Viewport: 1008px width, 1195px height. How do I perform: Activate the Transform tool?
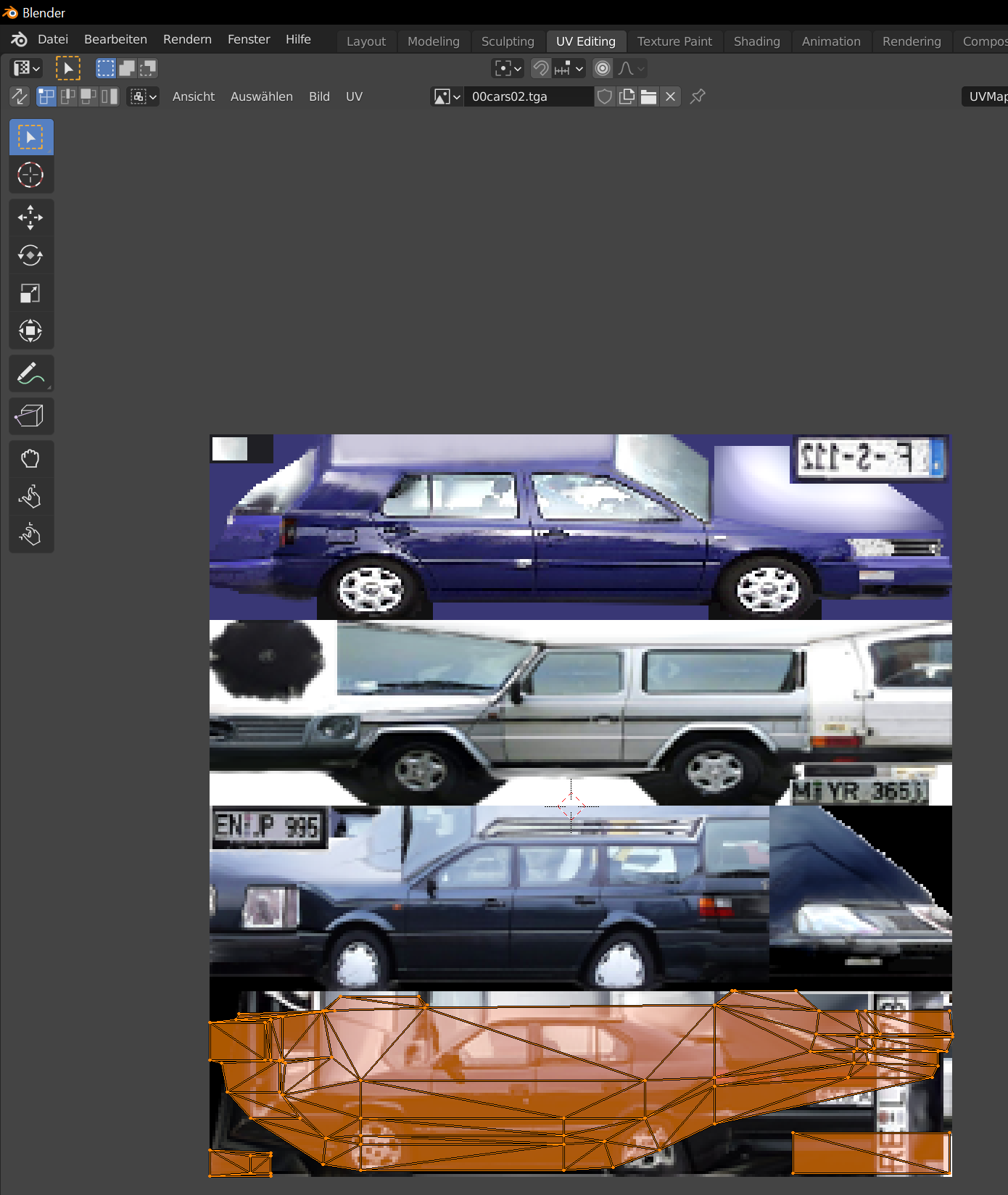31,331
